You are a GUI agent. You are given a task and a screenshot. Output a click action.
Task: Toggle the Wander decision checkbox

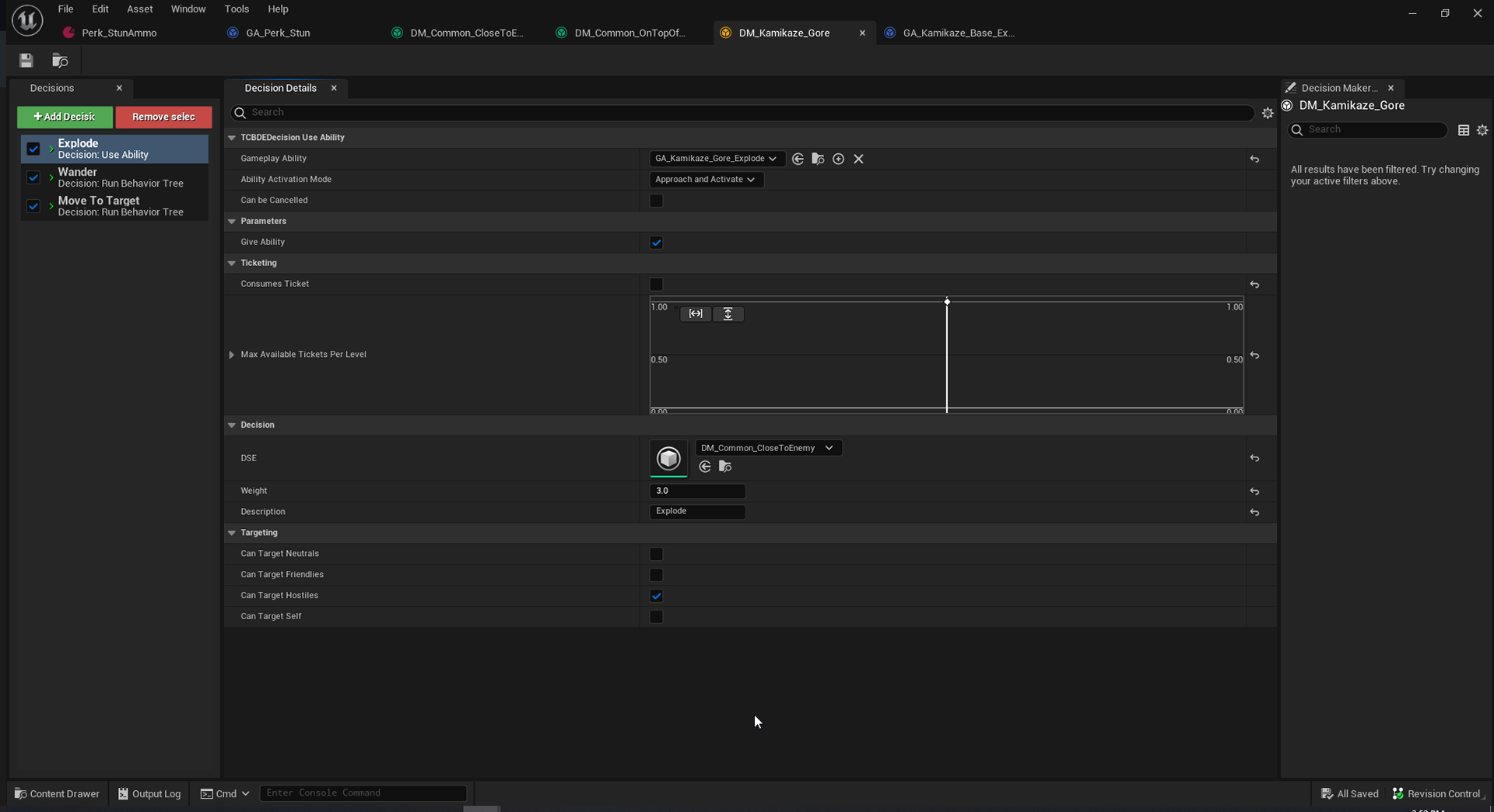pyautogui.click(x=33, y=177)
